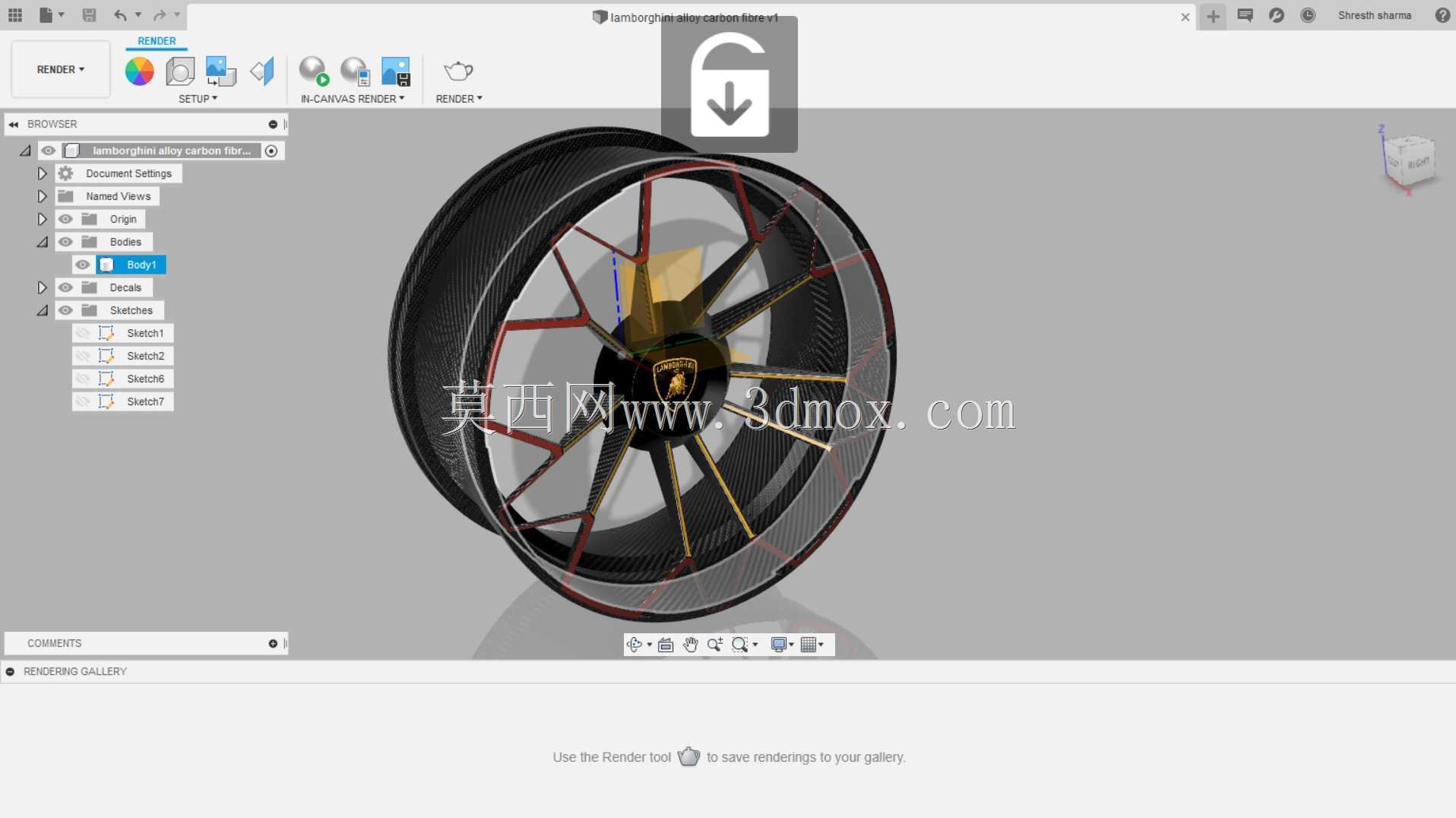This screenshot has height=818, width=1456.
Task: Open the RENDER panel dropdown menu
Action: point(459,99)
